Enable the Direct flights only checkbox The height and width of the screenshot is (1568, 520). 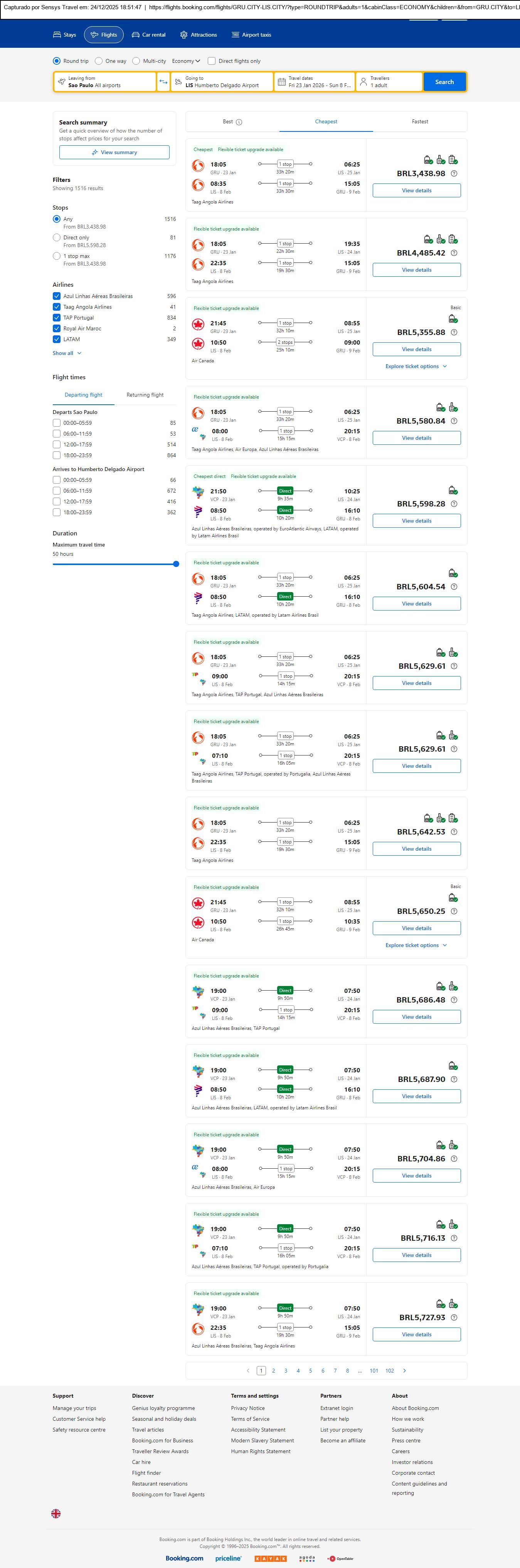coord(212,61)
